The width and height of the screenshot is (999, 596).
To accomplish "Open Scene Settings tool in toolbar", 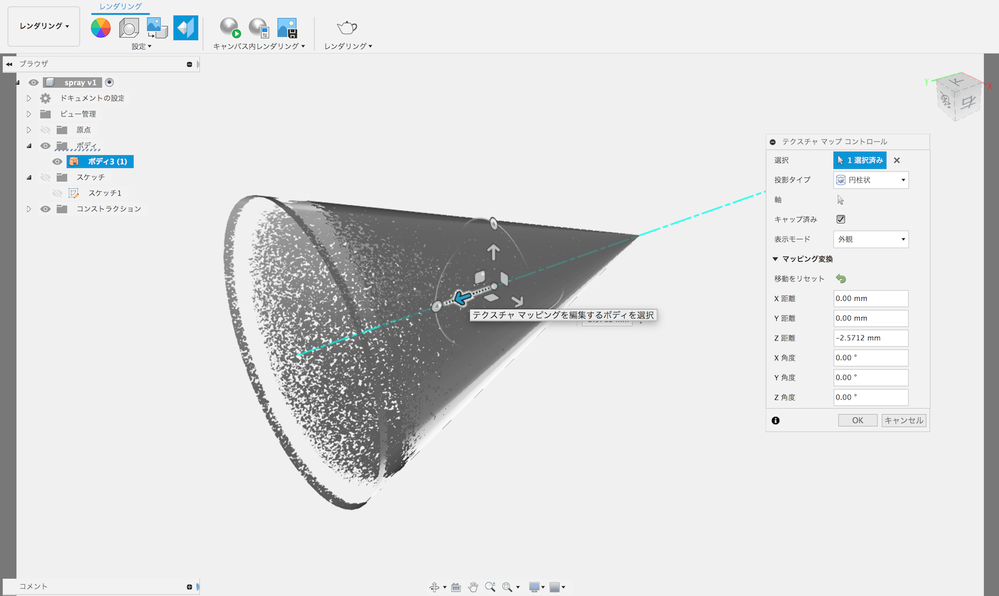I will tap(129, 27).
